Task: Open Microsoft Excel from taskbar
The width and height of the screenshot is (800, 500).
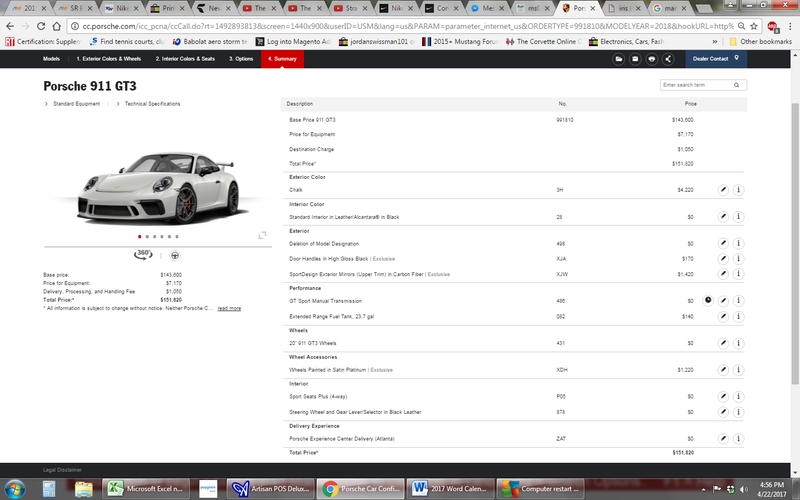Action: click(146, 489)
